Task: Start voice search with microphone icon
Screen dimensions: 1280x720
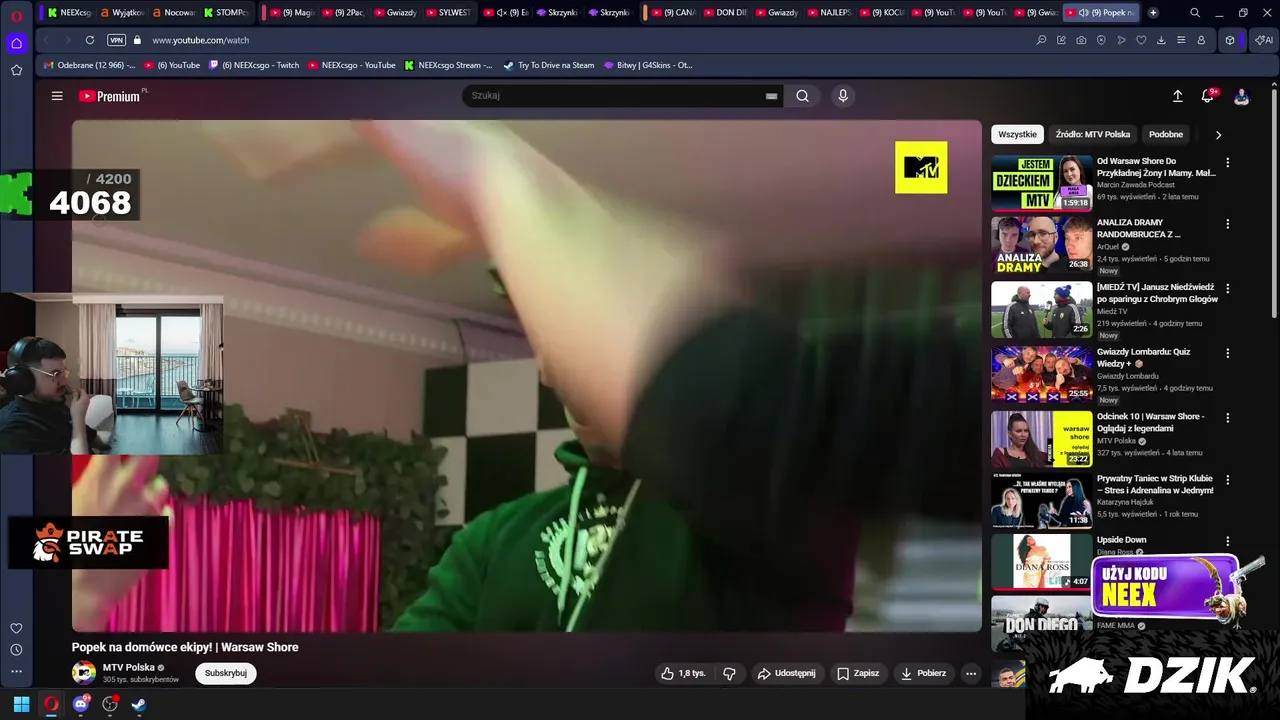Action: click(843, 96)
